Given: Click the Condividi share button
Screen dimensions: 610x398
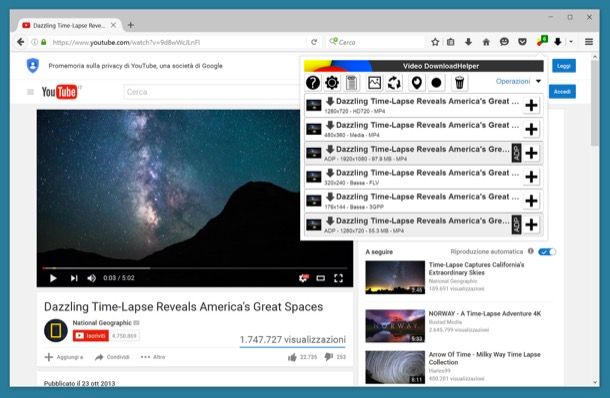Looking at the screenshot, I should 112,357.
